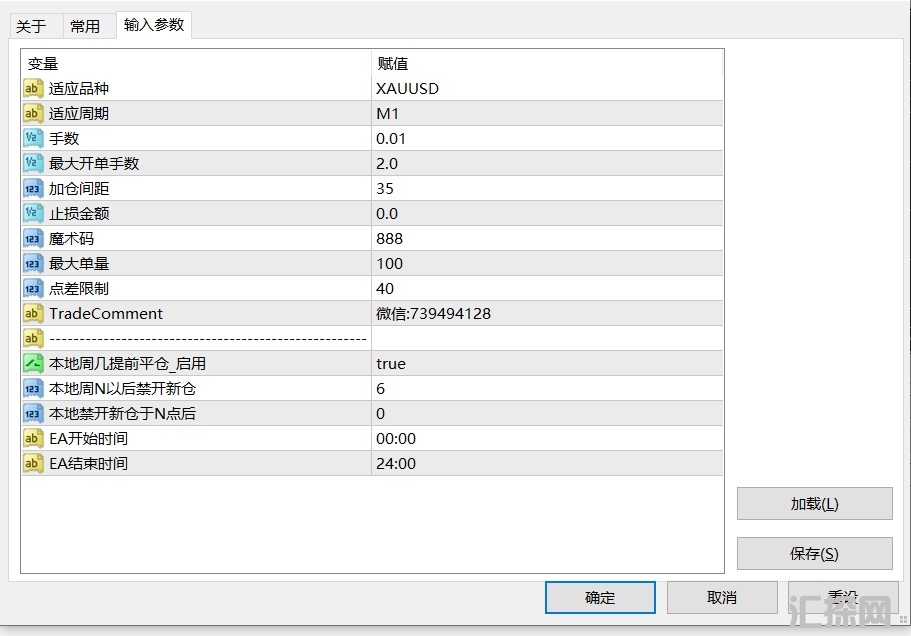Select the 24:00 value for EA结束时间

pos(547,463)
